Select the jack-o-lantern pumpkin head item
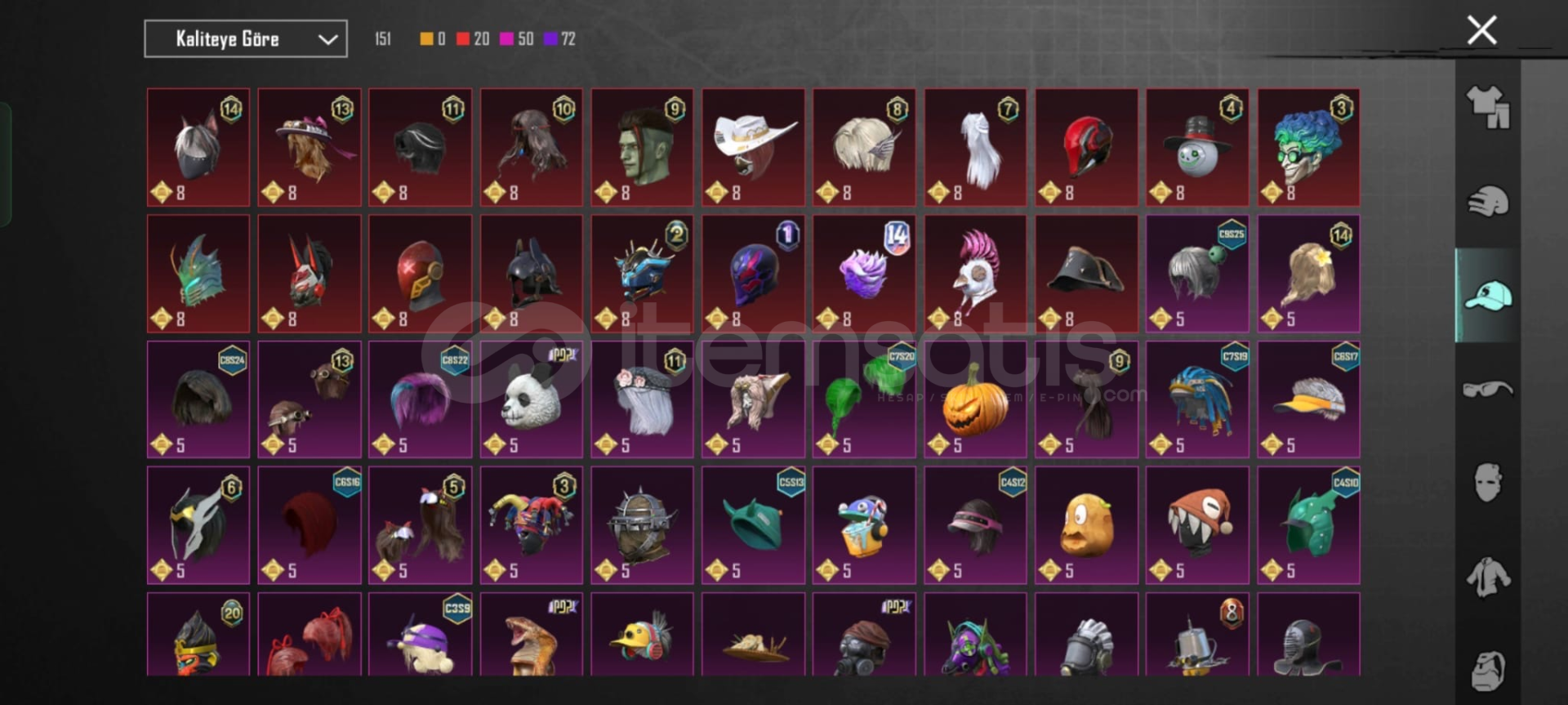This screenshot has height=705, width=1568. coord(975,399)
